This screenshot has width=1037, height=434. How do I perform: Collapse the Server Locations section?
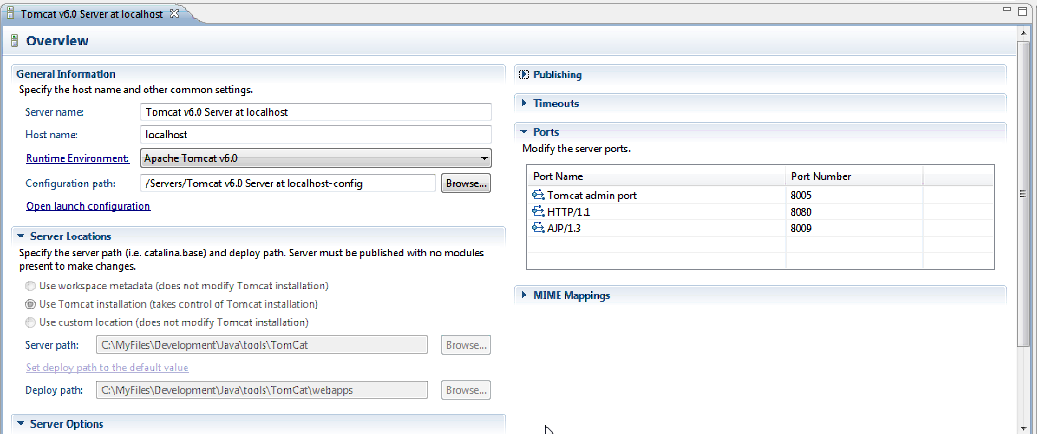tap(21, 236)
